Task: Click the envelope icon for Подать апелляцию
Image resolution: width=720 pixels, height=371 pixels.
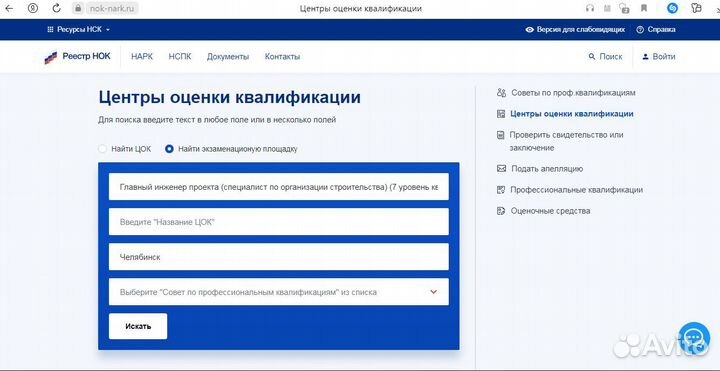Action: (x=501, y=169)
